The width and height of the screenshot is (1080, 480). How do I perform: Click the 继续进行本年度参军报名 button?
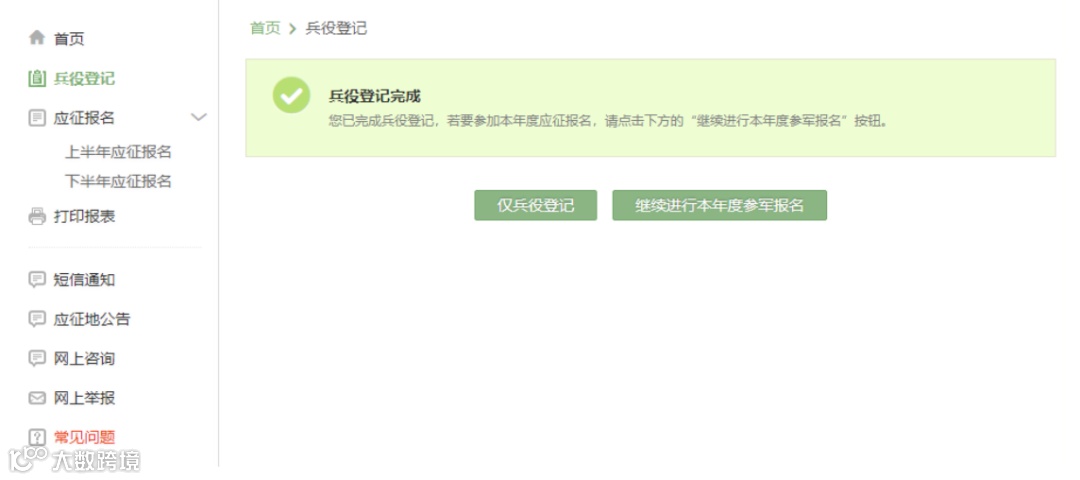click(719, 205)
